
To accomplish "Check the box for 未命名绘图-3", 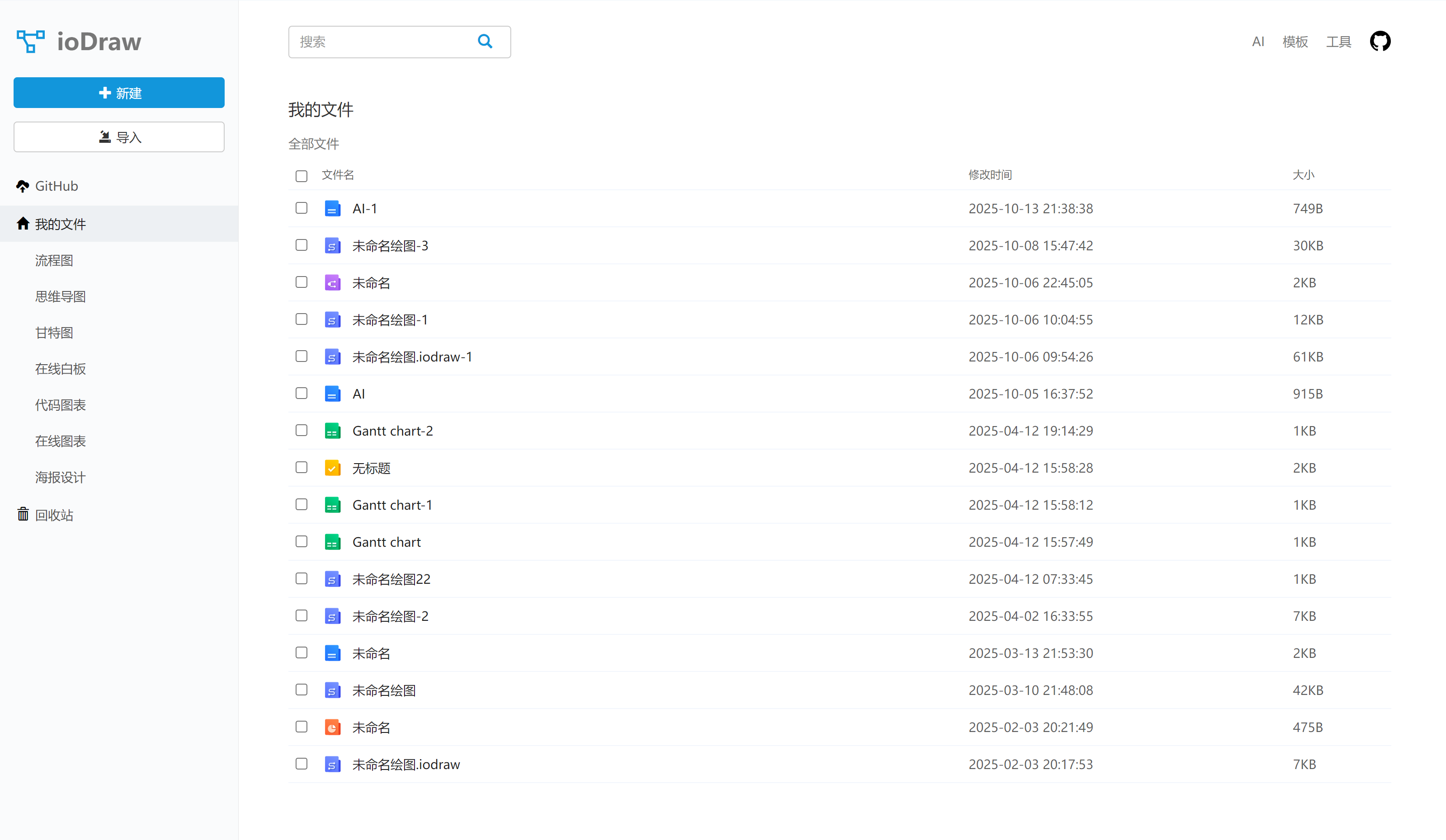I will click(301, 245).
